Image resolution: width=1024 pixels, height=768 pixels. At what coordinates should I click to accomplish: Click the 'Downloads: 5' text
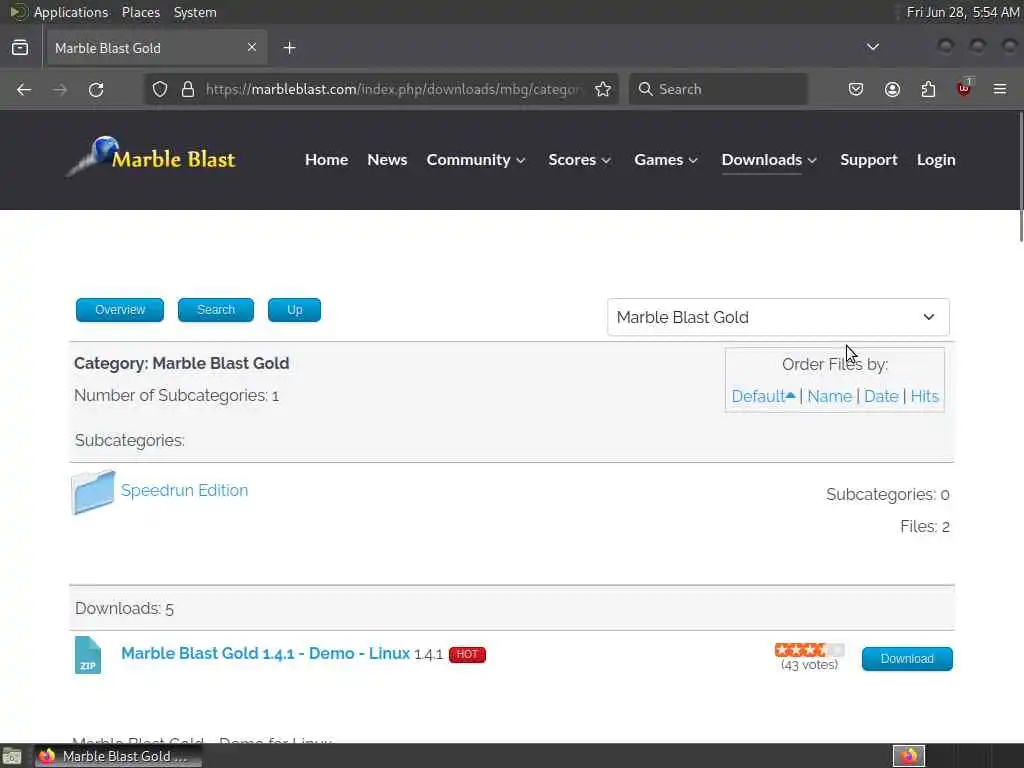(124, 609)
